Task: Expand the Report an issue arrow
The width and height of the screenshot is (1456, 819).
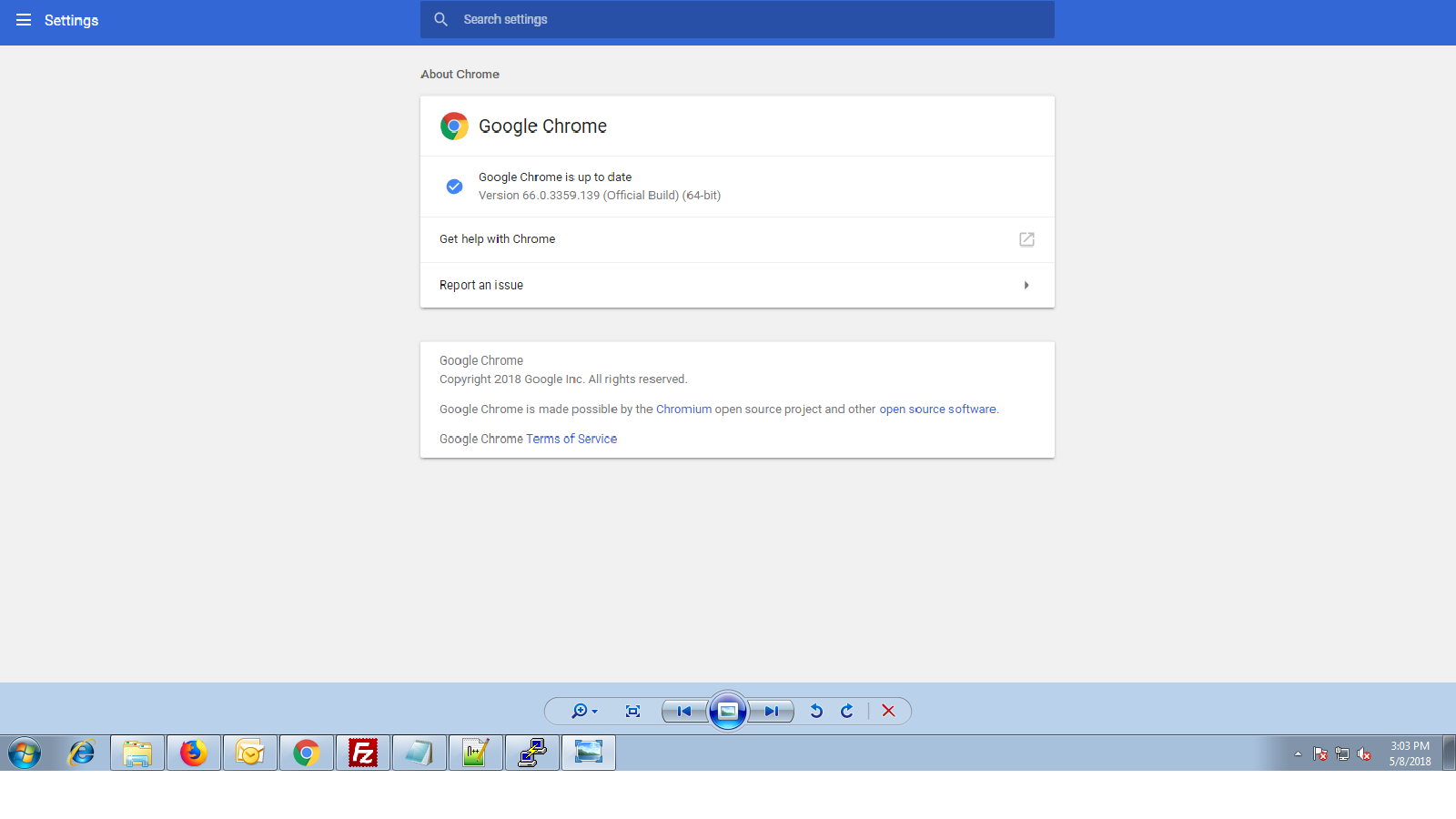Action: (1026, 286)
